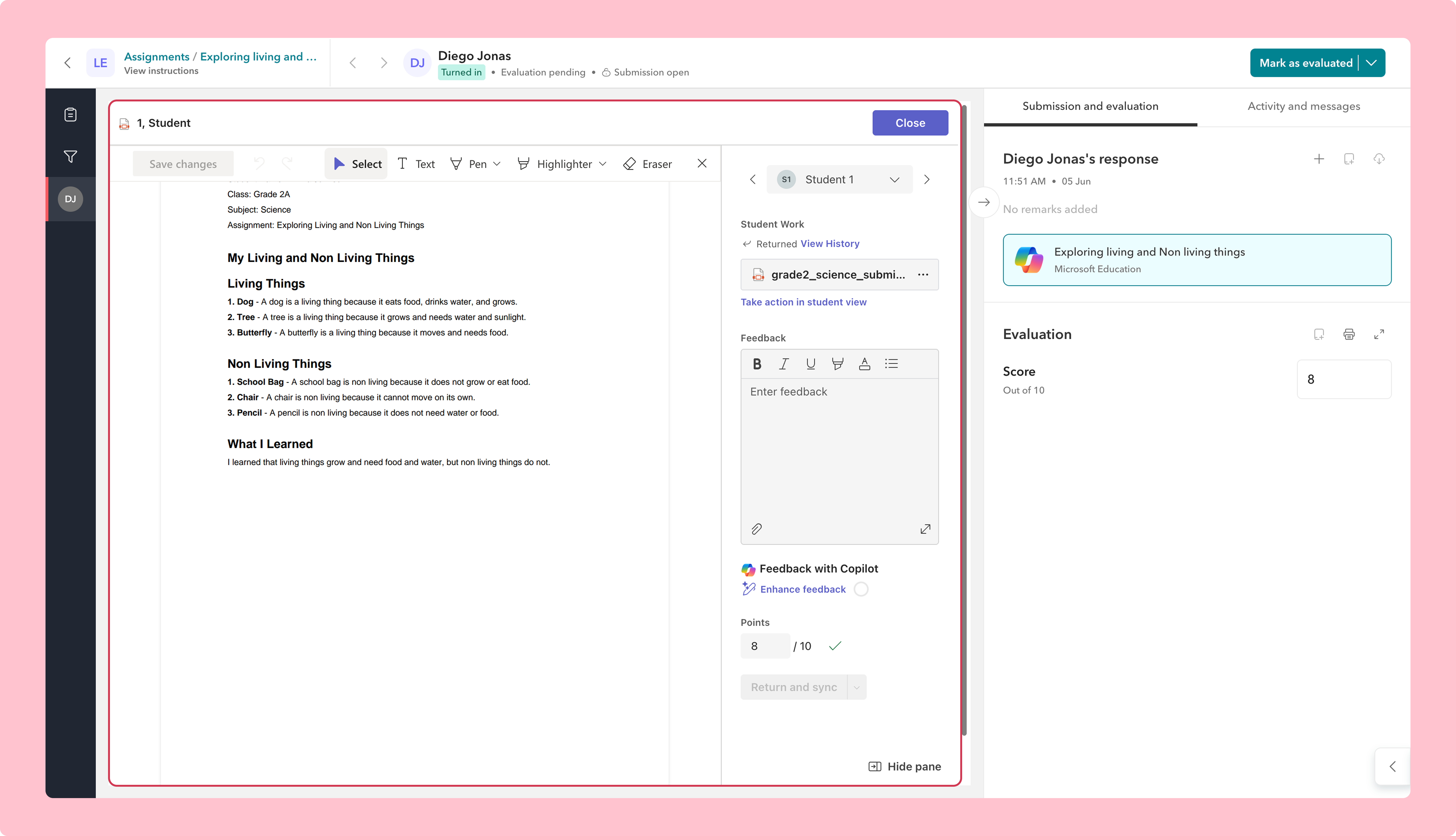Pick the Pen annotation tool
This screenshot has width=1456, height=836.
469,164
